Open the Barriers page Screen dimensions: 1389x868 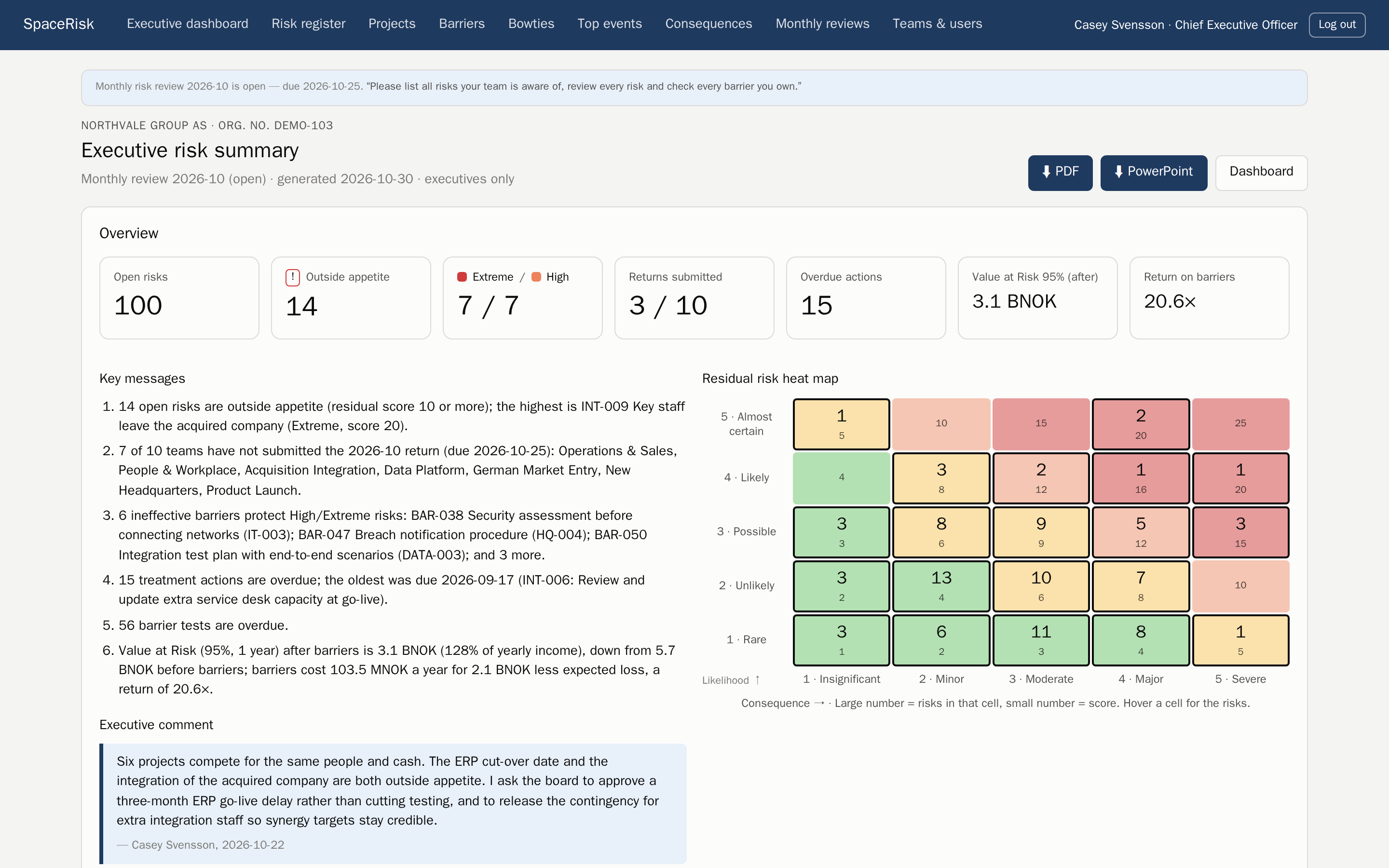[x=462, y=24]
